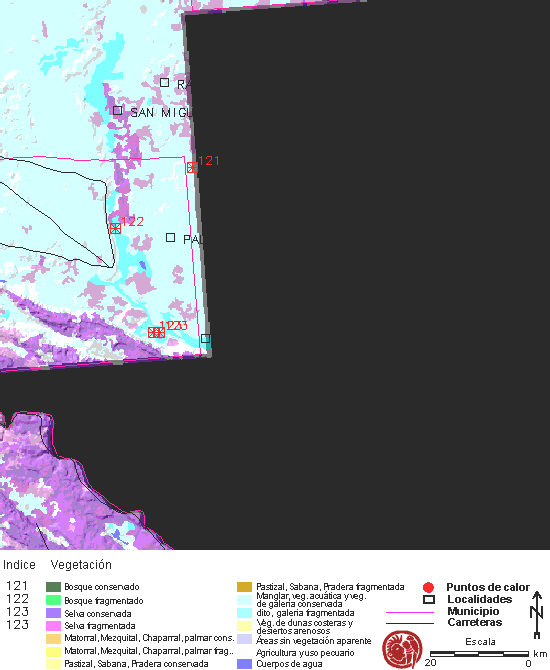This screenshot has height=670, width=550.
Task: Click the Selva fragmentada pink swatch
Action: (x=53, y=626)
